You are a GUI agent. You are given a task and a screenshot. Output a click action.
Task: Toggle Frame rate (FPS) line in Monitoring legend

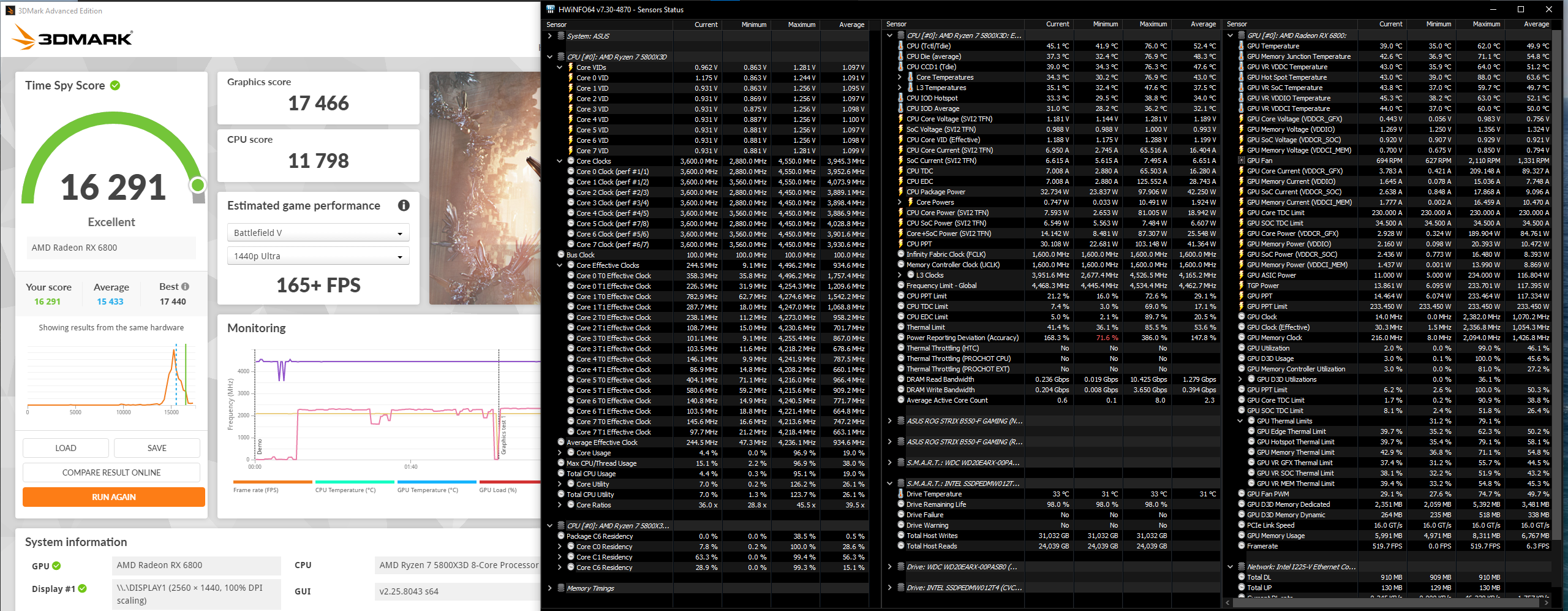273,487
